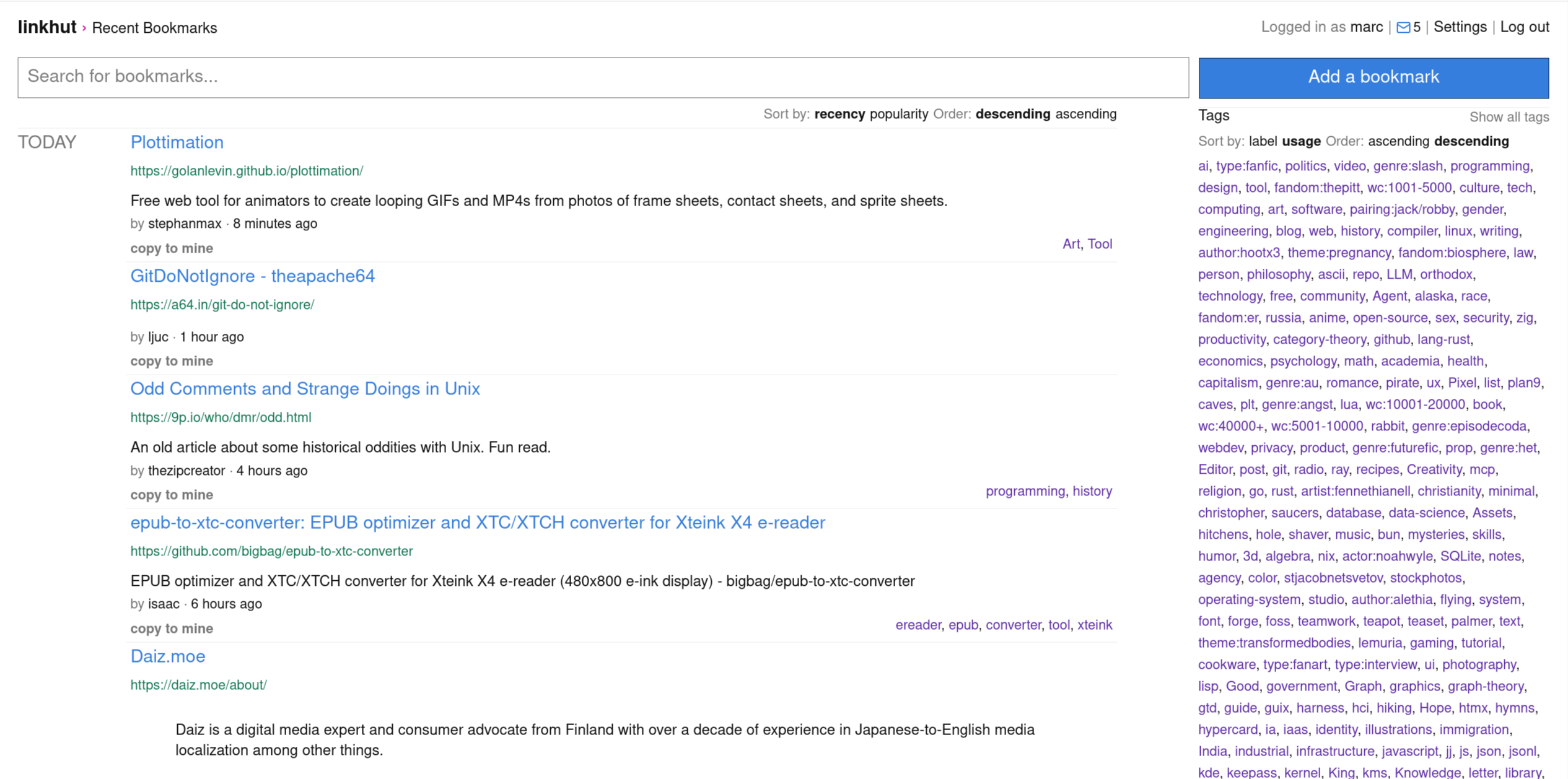Select the politics tag
Screen dimensions: 1568x779
[x=1305, y=166]
